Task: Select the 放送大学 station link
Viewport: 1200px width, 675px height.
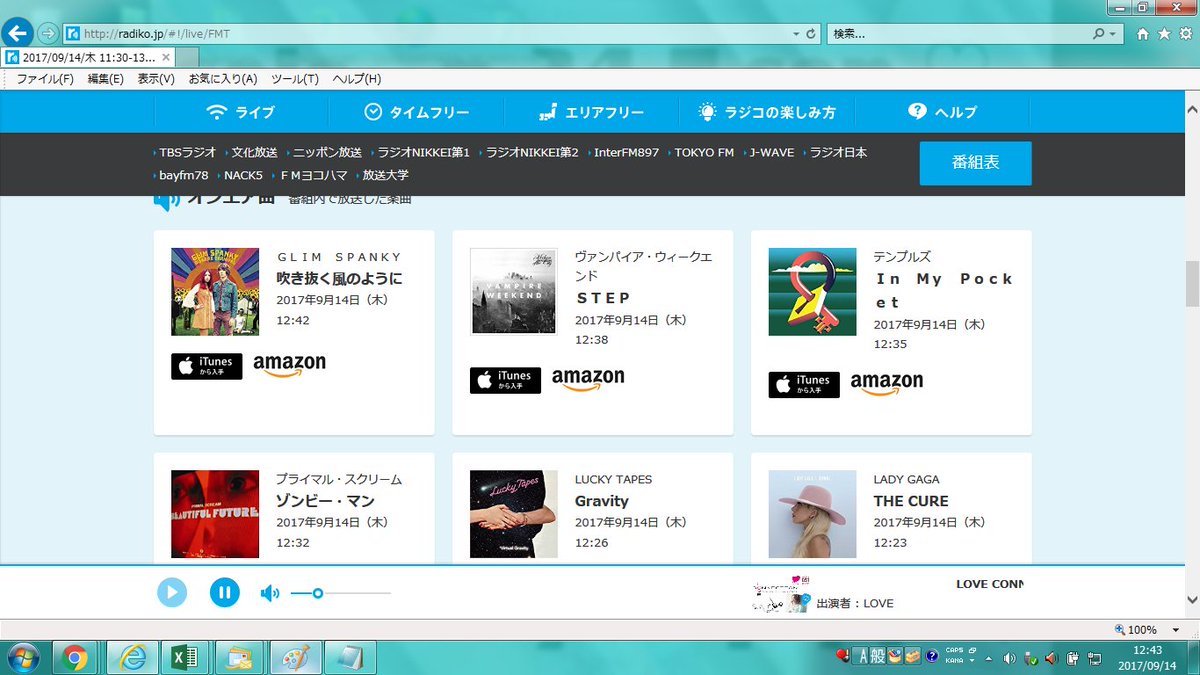Action: pos(384,175)
